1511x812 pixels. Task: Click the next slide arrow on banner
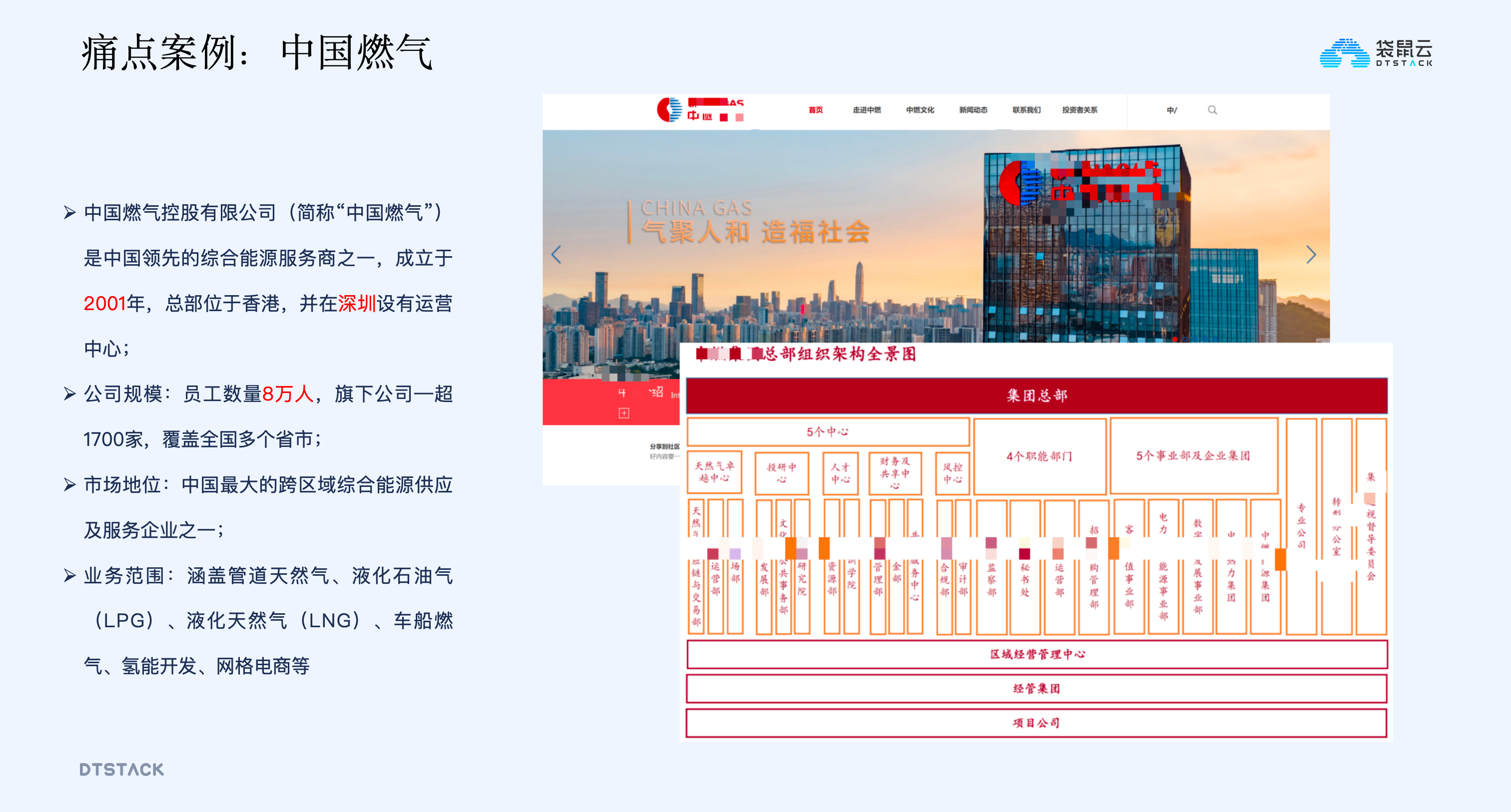(x=1311, y=255)
